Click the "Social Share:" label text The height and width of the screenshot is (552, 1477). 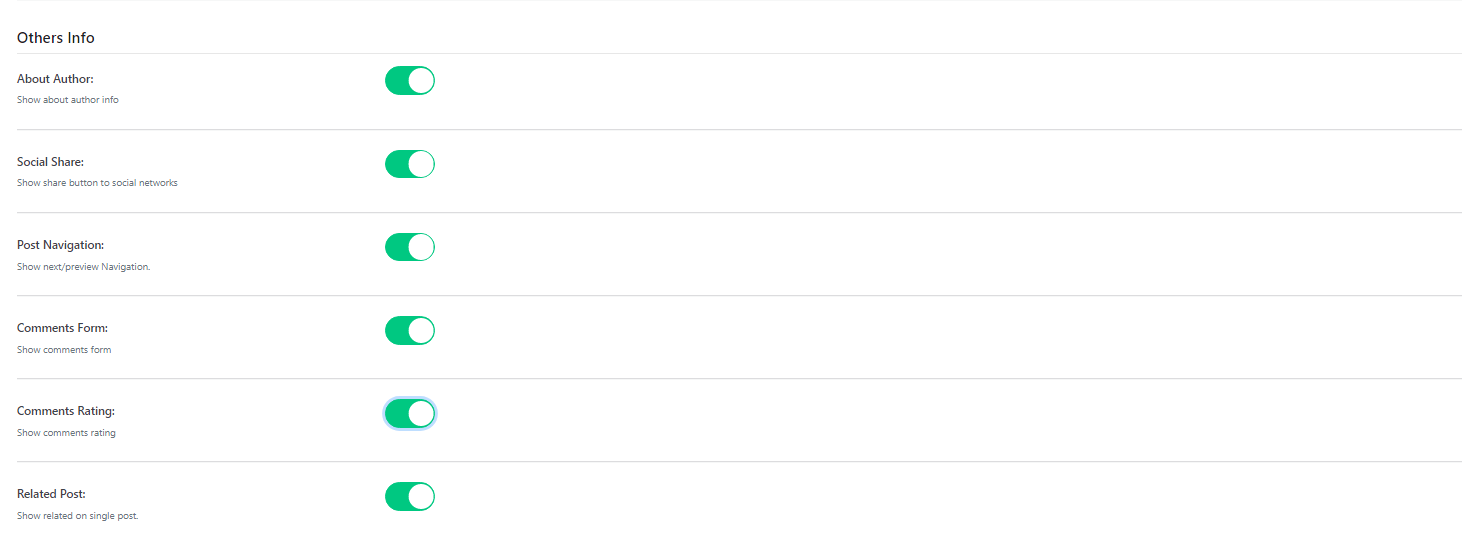[x=50, y=162]
